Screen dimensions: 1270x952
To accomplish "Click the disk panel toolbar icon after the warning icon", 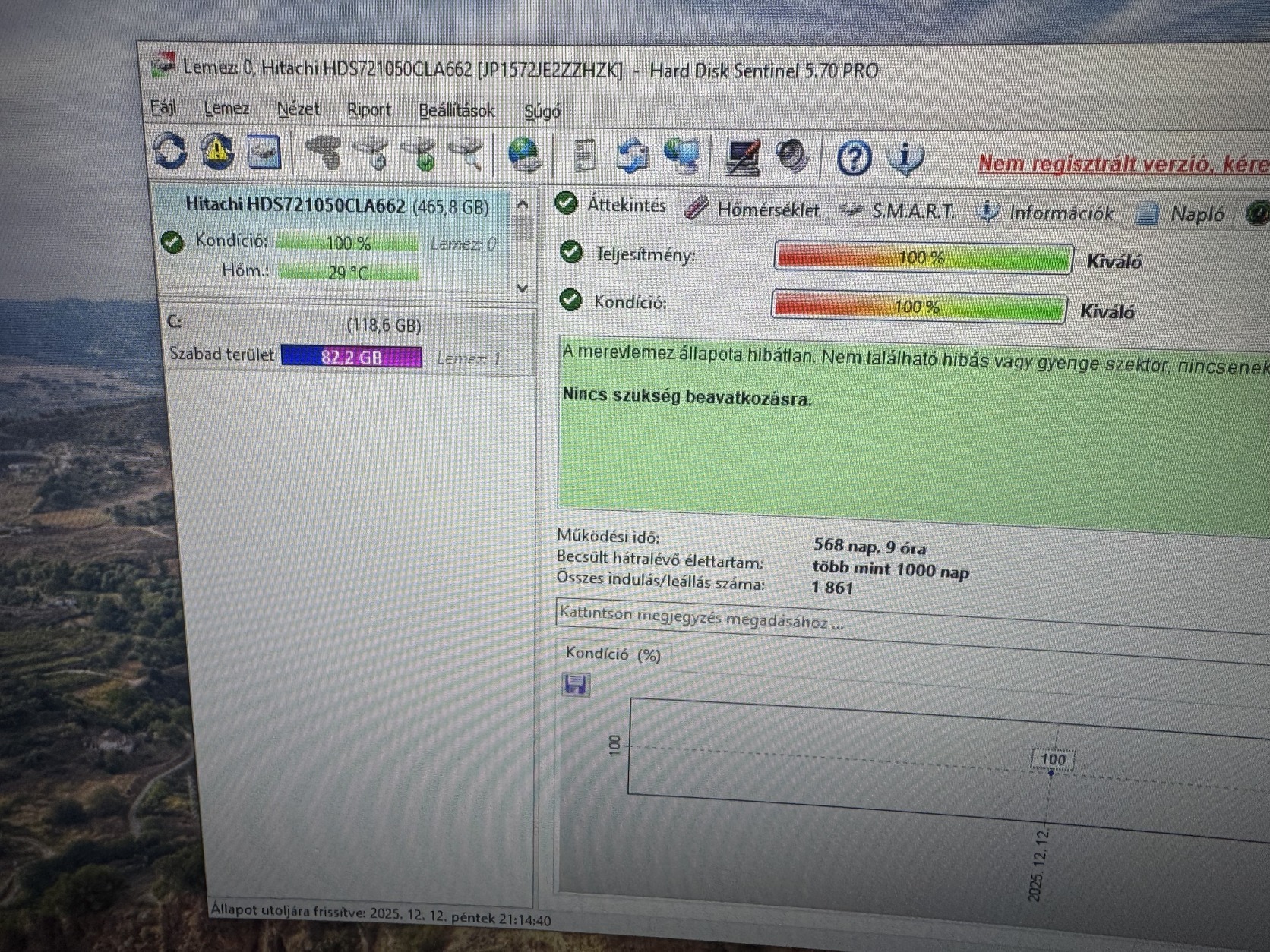I will [264, 152].
